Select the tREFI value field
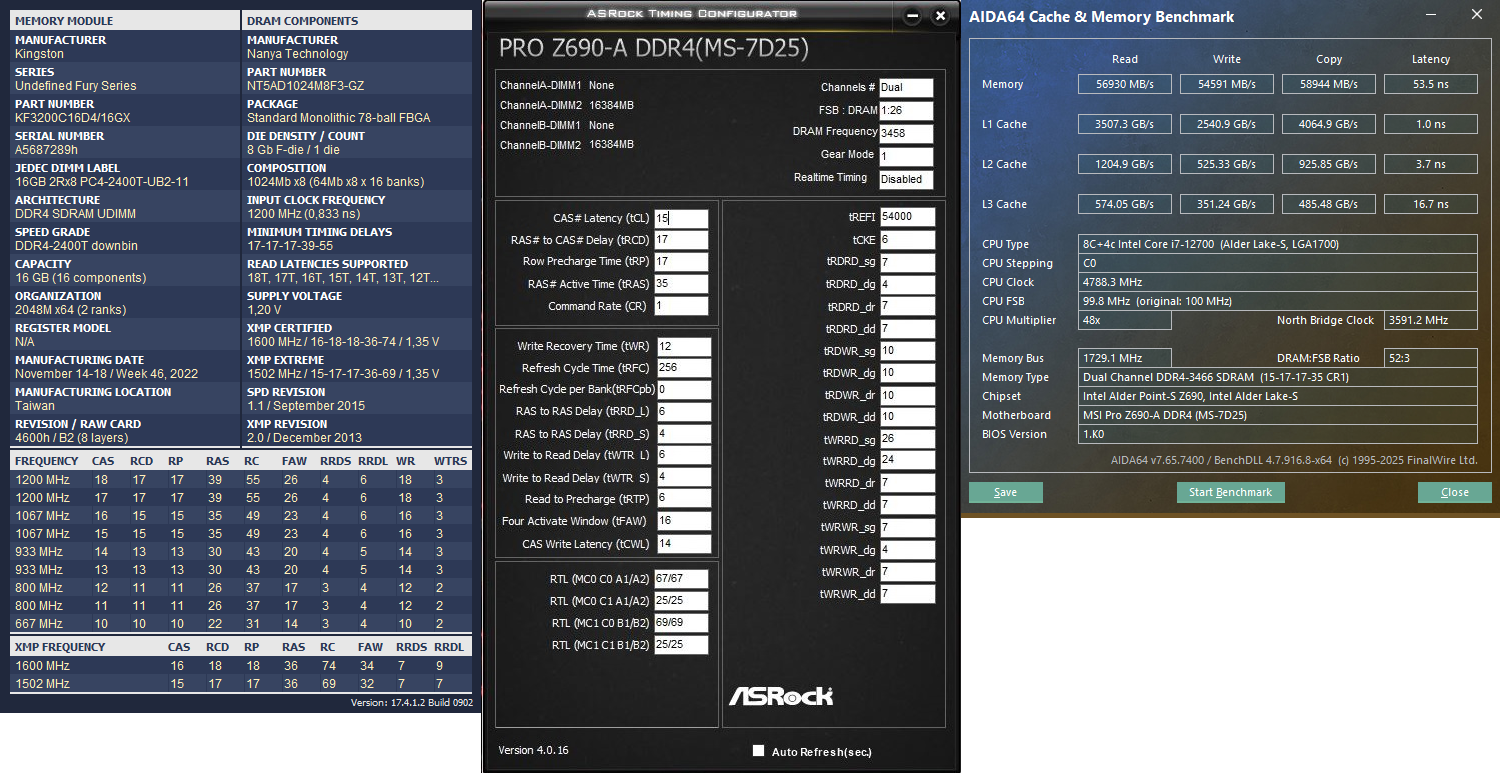The image size is (1502, 773). [908, 217]
